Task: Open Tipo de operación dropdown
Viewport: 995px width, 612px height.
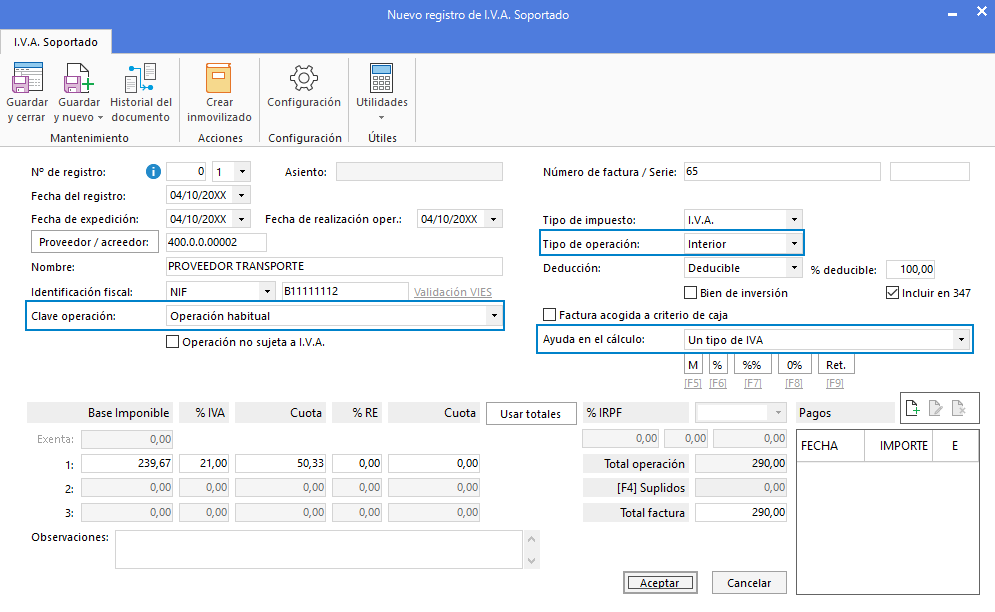Action: [794, 244]
